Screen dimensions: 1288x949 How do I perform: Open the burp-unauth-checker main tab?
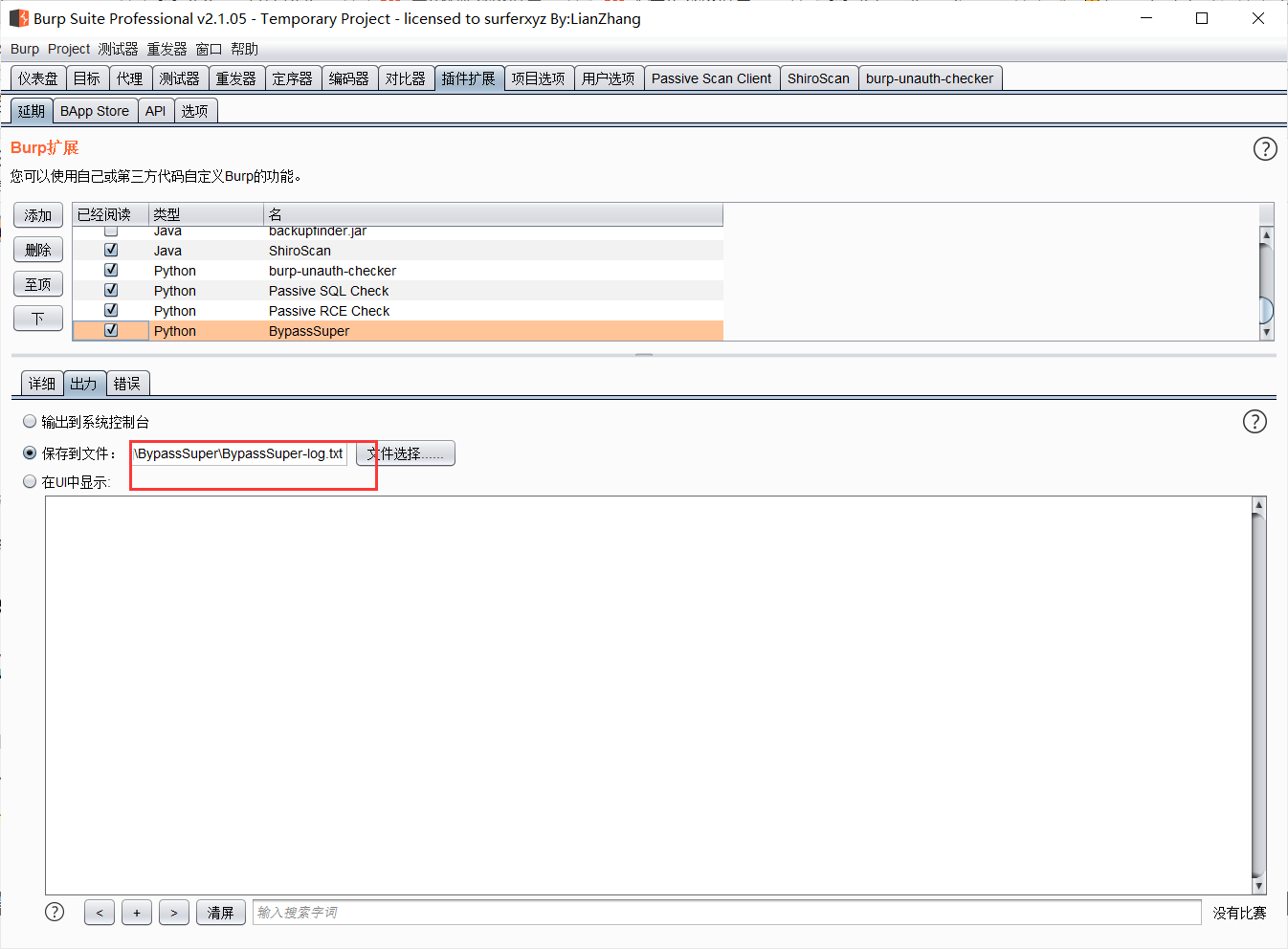(x=930, y=78)
